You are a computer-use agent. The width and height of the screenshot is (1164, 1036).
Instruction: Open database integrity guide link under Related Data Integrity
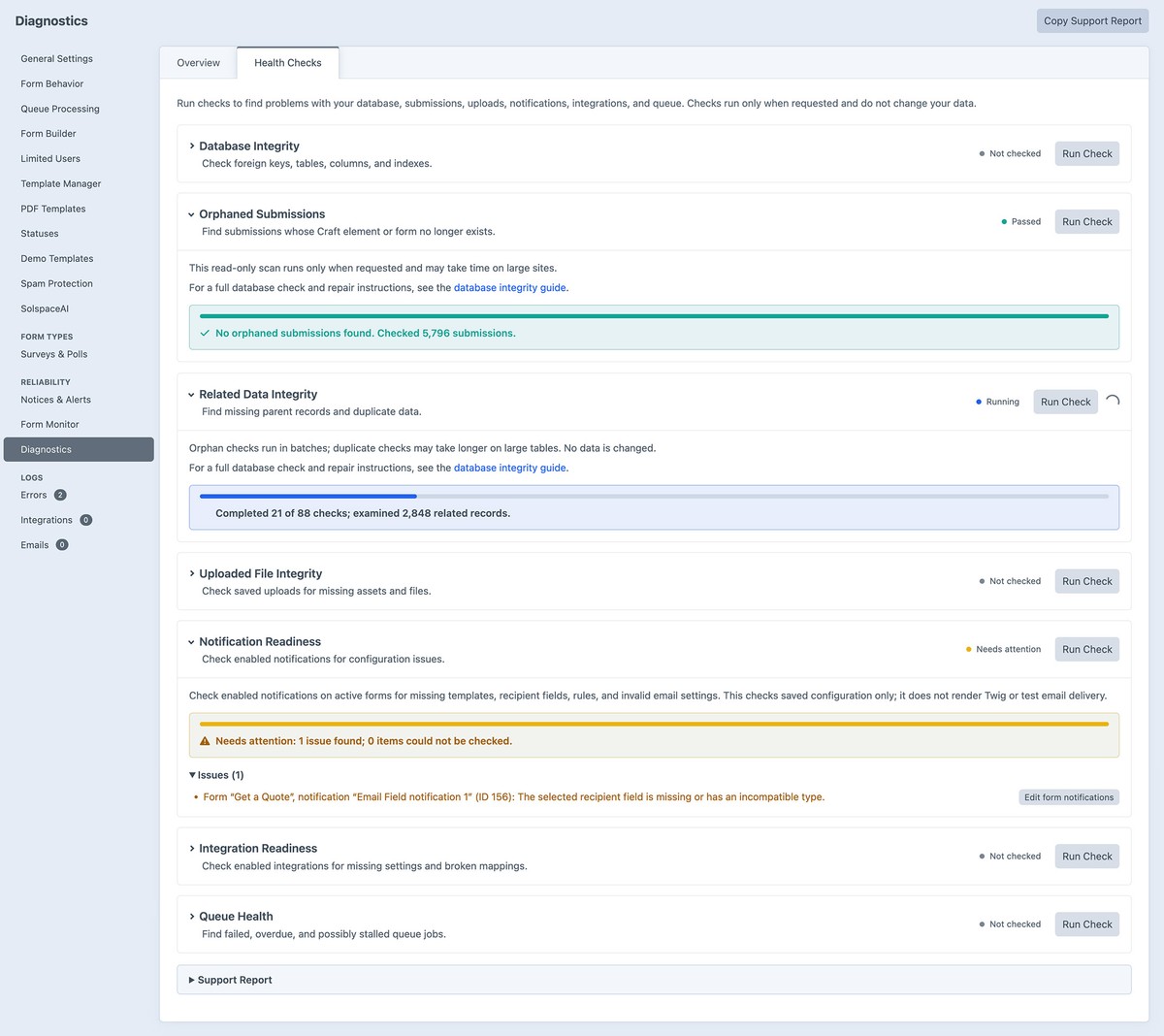(x=509, y=469)
